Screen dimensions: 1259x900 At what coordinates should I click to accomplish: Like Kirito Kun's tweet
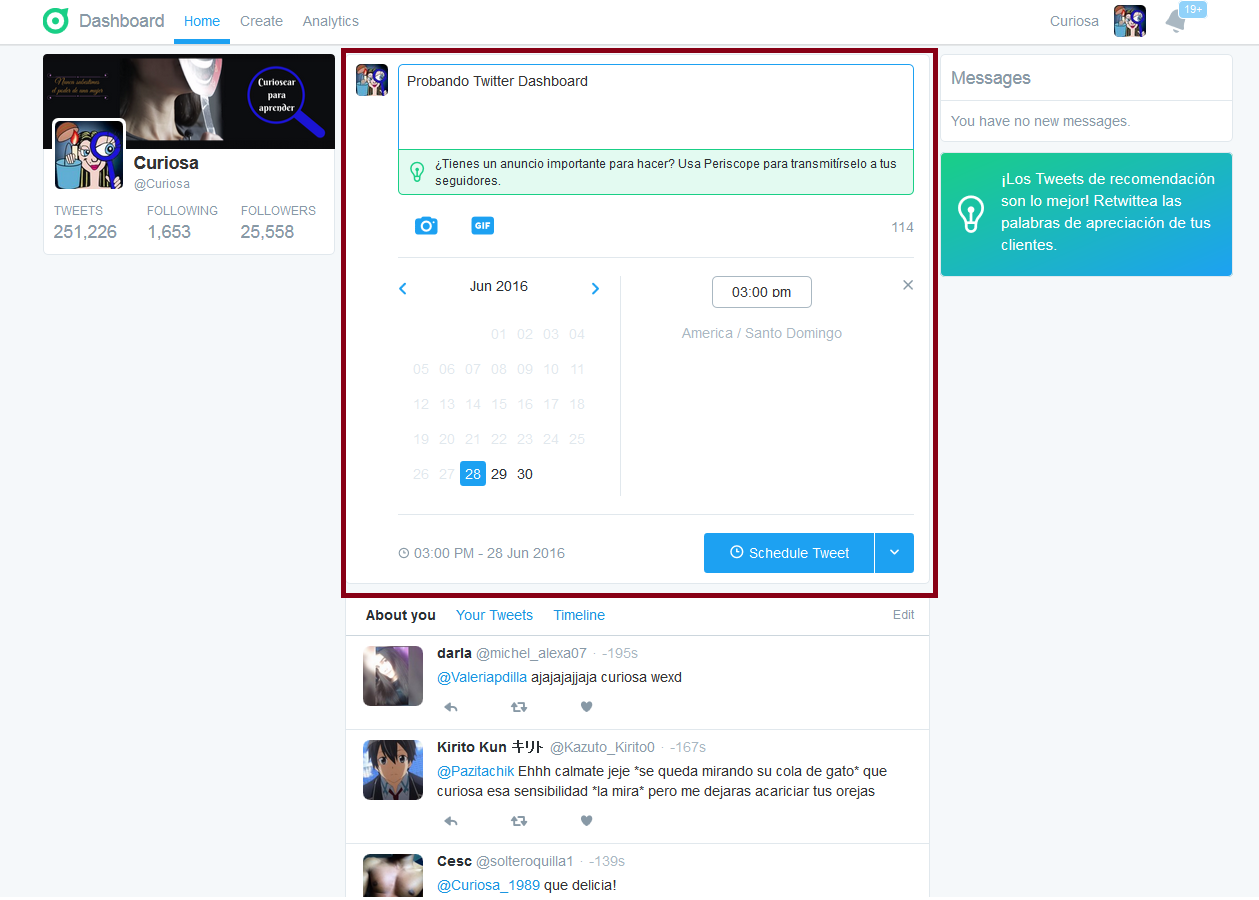[586, 820]
